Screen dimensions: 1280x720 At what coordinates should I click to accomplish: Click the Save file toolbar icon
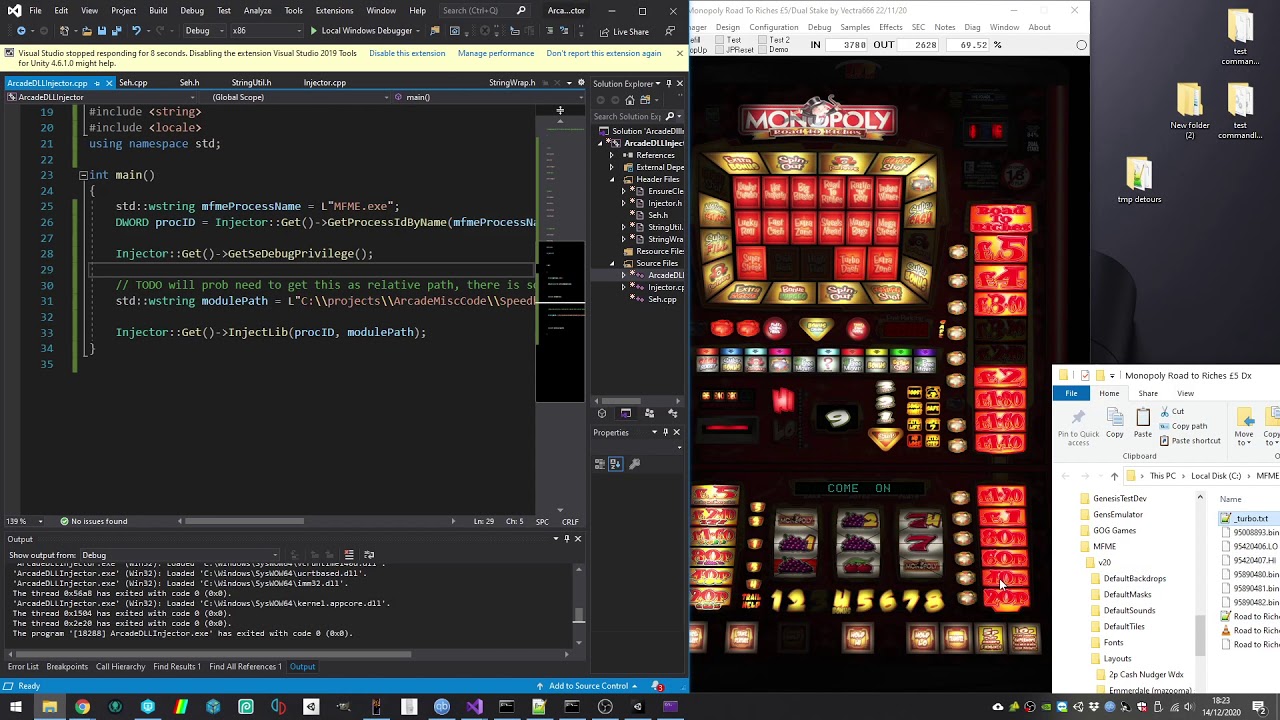tap(102, 31)
